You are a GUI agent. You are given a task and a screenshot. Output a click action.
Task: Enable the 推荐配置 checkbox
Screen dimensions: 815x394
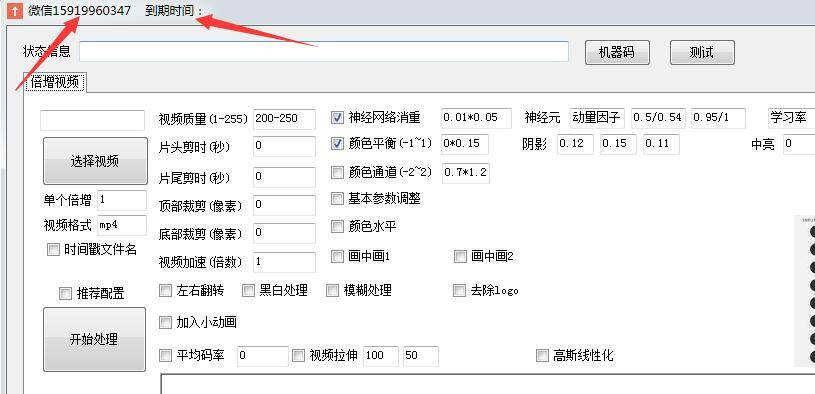pos(65,294)
